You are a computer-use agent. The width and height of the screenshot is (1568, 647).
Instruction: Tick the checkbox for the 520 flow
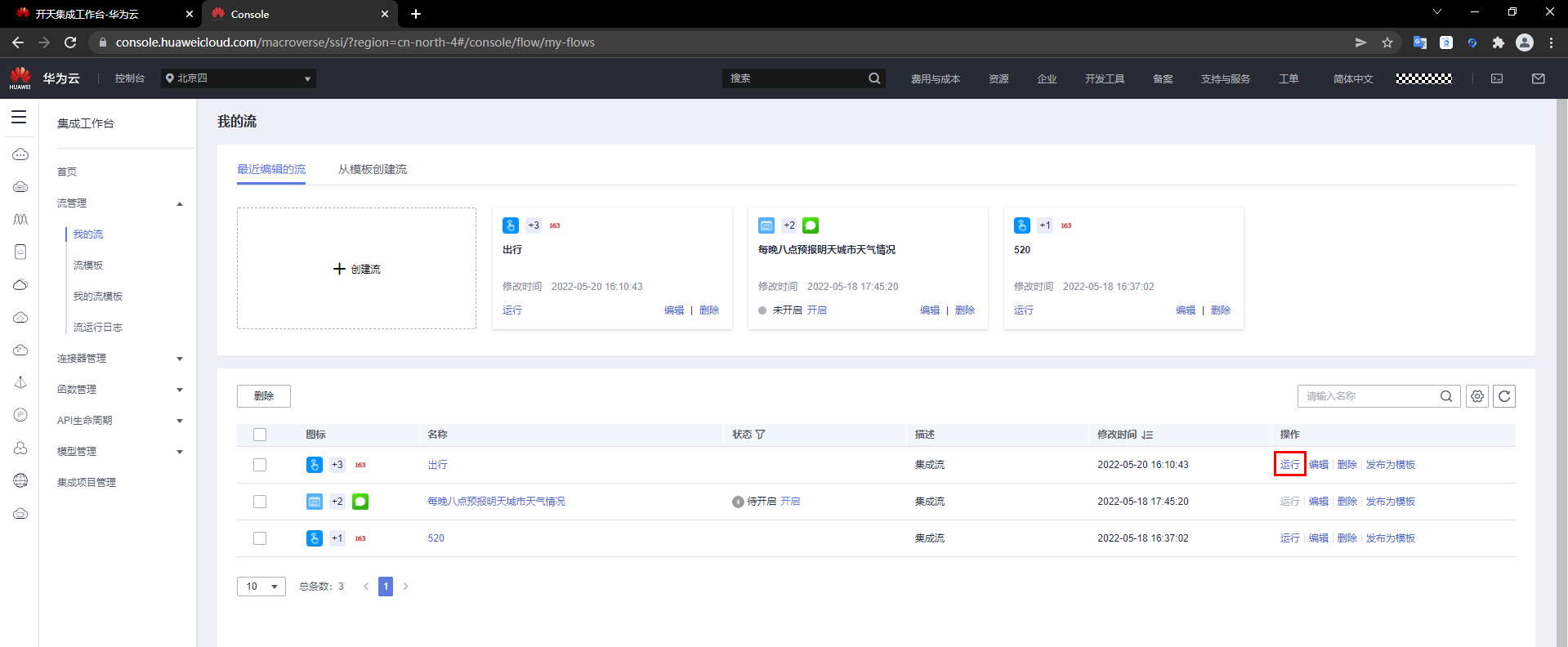260,538
